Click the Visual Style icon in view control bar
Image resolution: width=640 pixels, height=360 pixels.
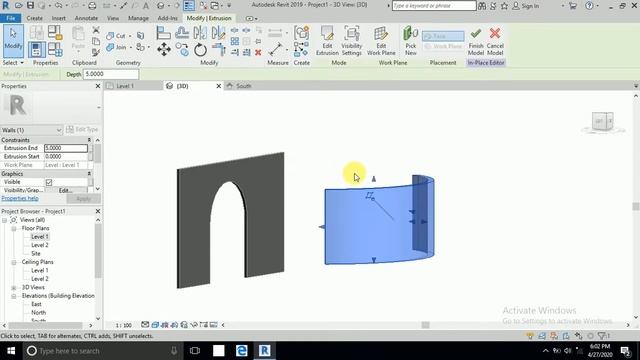[x=155, y=325]
